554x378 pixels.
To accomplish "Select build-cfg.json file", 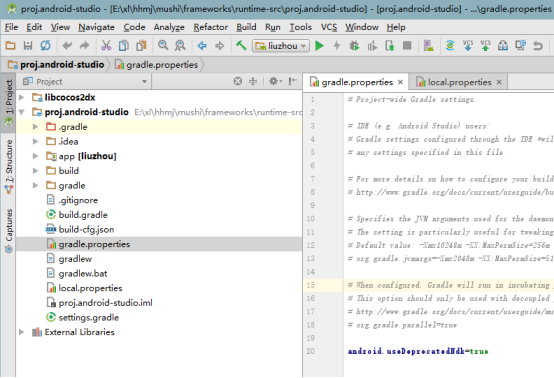I will (86, 229).
